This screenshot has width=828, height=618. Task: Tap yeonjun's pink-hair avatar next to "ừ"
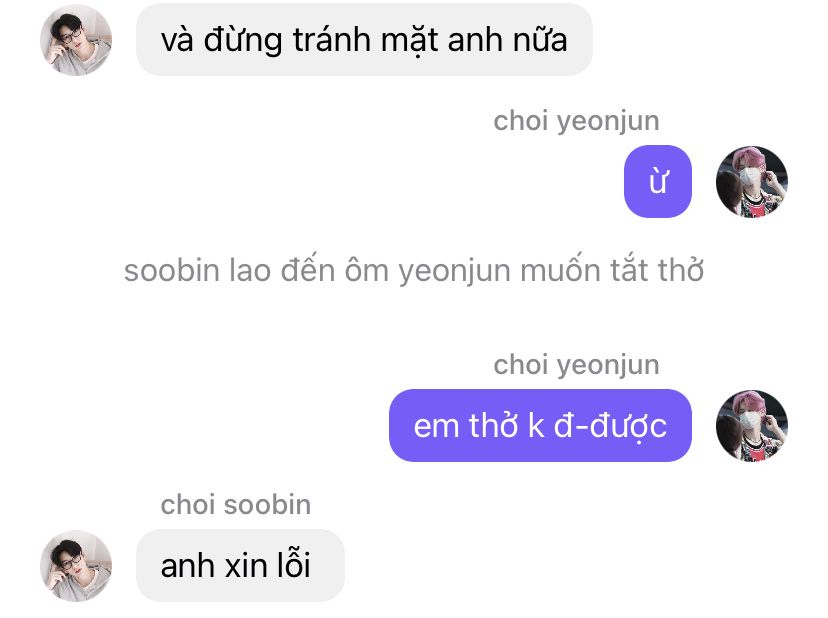click(x=752, y=182)
